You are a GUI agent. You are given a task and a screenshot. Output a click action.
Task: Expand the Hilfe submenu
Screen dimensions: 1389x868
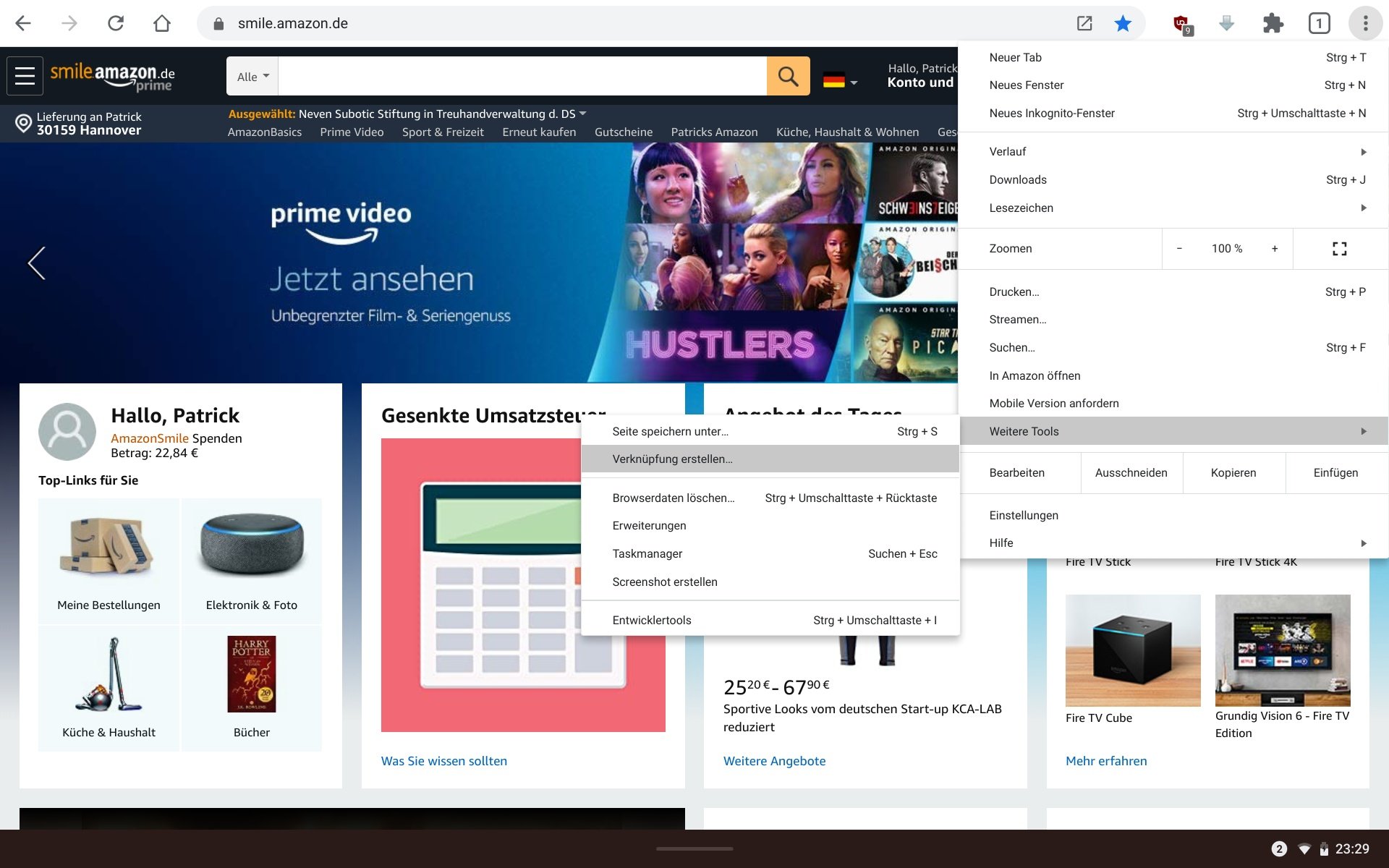point(1173,543)
